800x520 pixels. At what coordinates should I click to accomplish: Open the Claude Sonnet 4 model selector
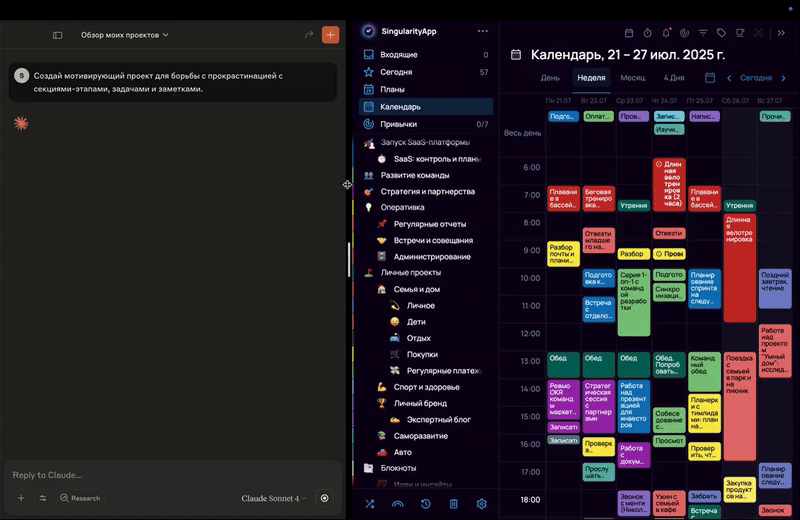point(273,498)
